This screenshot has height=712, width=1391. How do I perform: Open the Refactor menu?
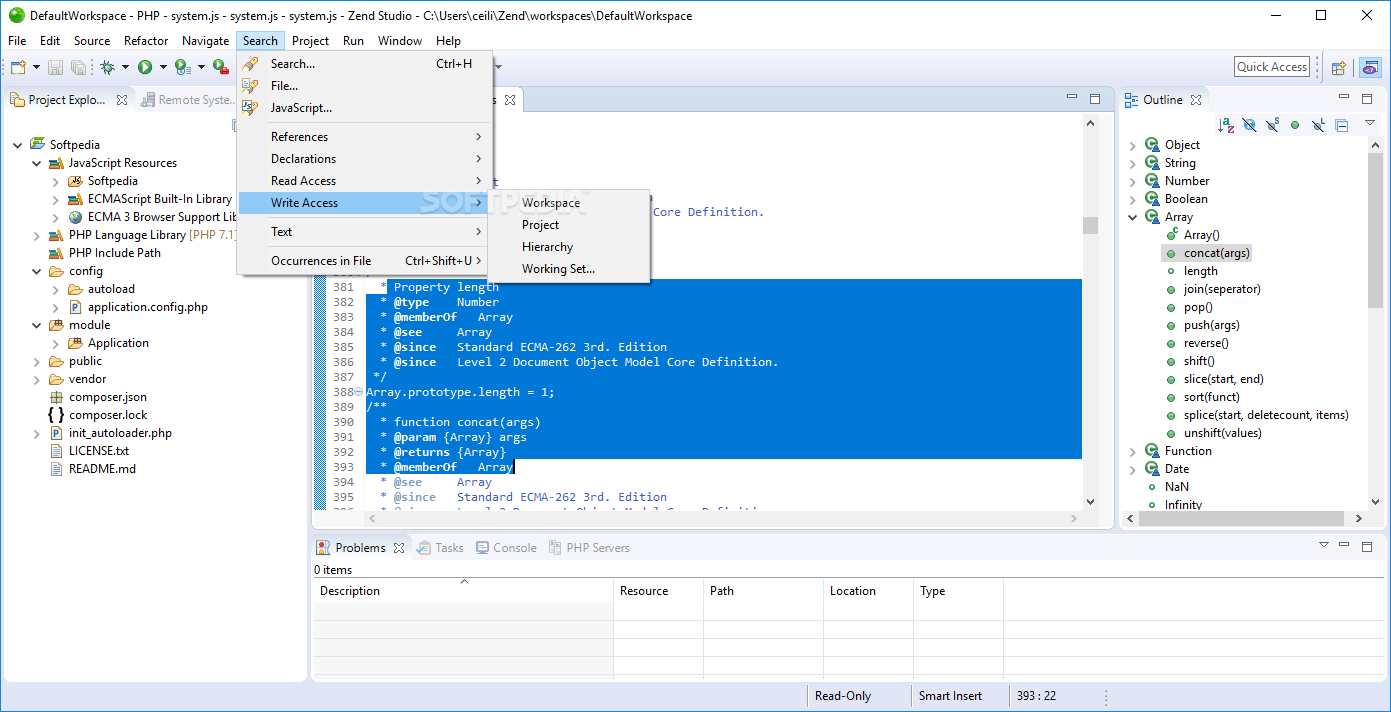coord(146,41)
